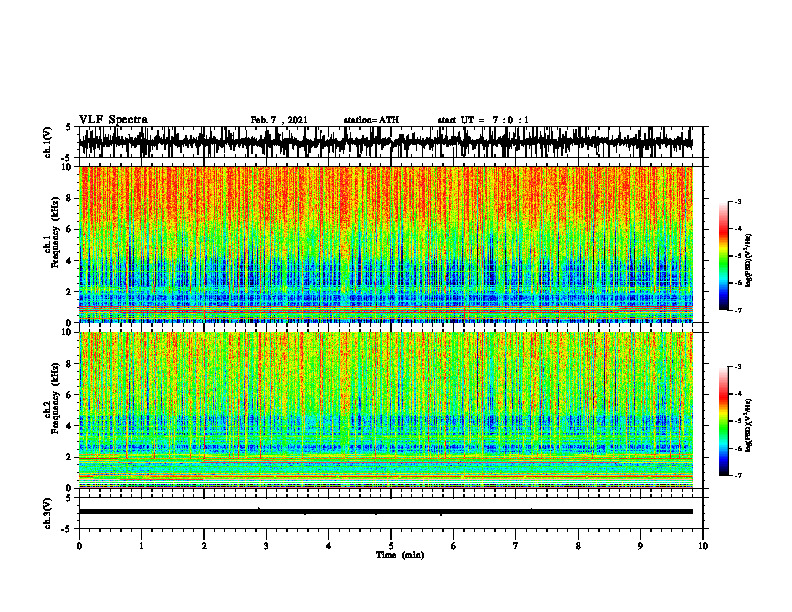Click time axis tick label "0"
This screenshot has height=612, width=792.
click(79, 546)
